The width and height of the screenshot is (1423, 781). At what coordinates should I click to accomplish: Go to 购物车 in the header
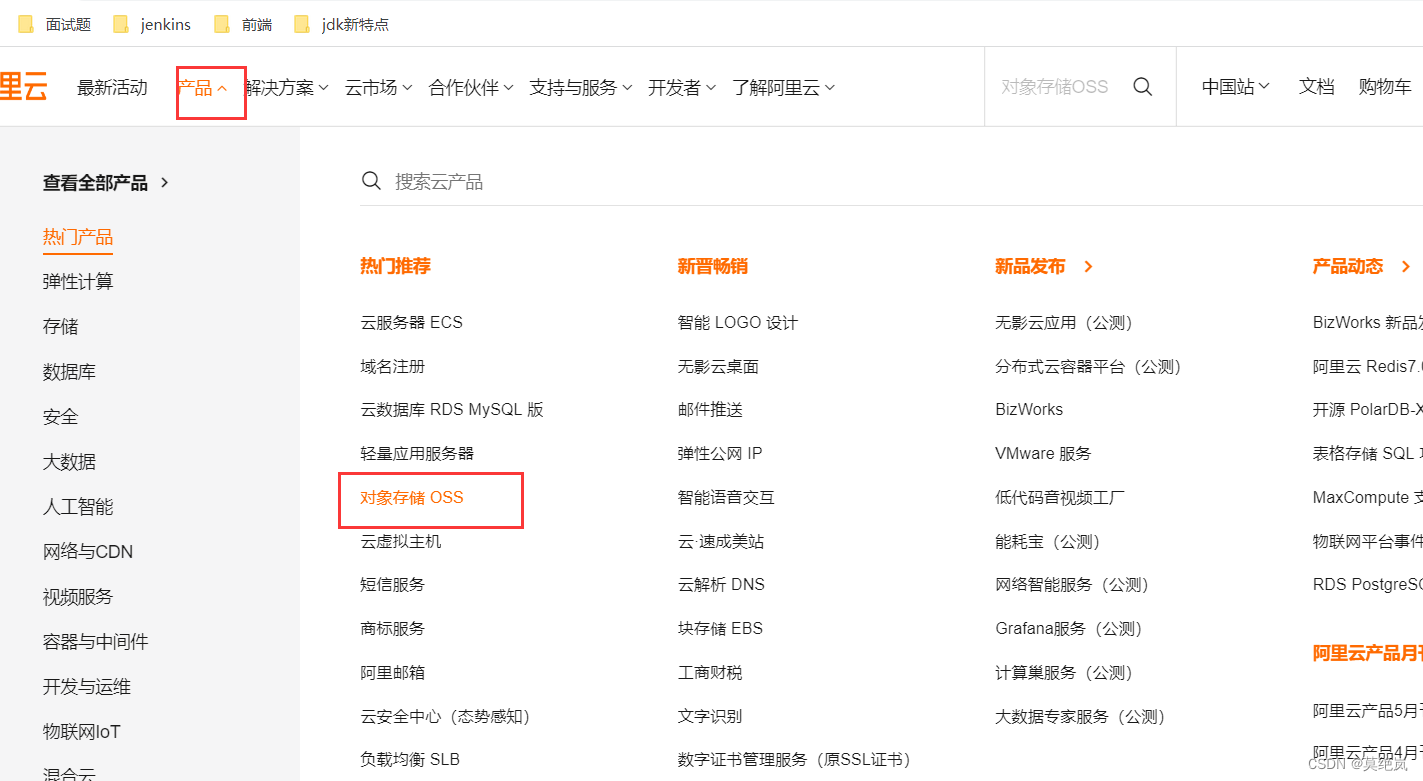tap(1385, 87)
